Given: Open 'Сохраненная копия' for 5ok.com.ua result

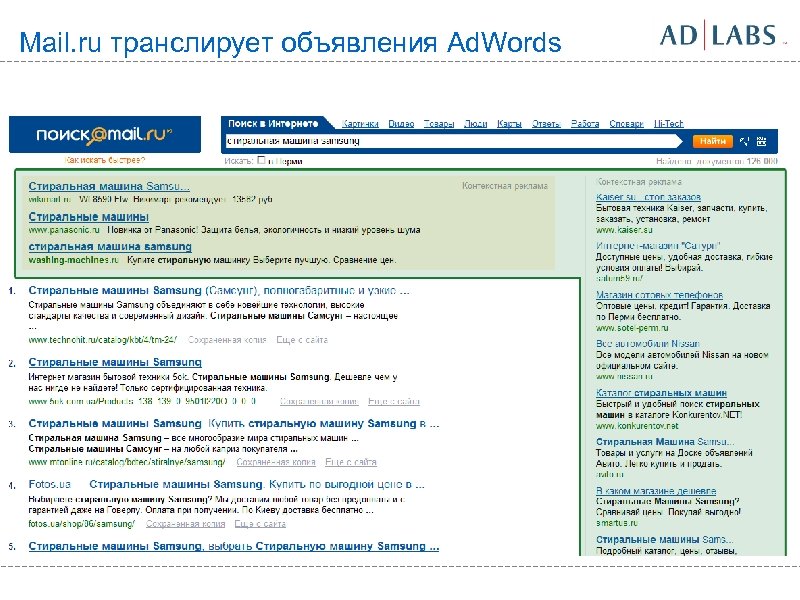Looking at the screenshot, I should point(319,402).
